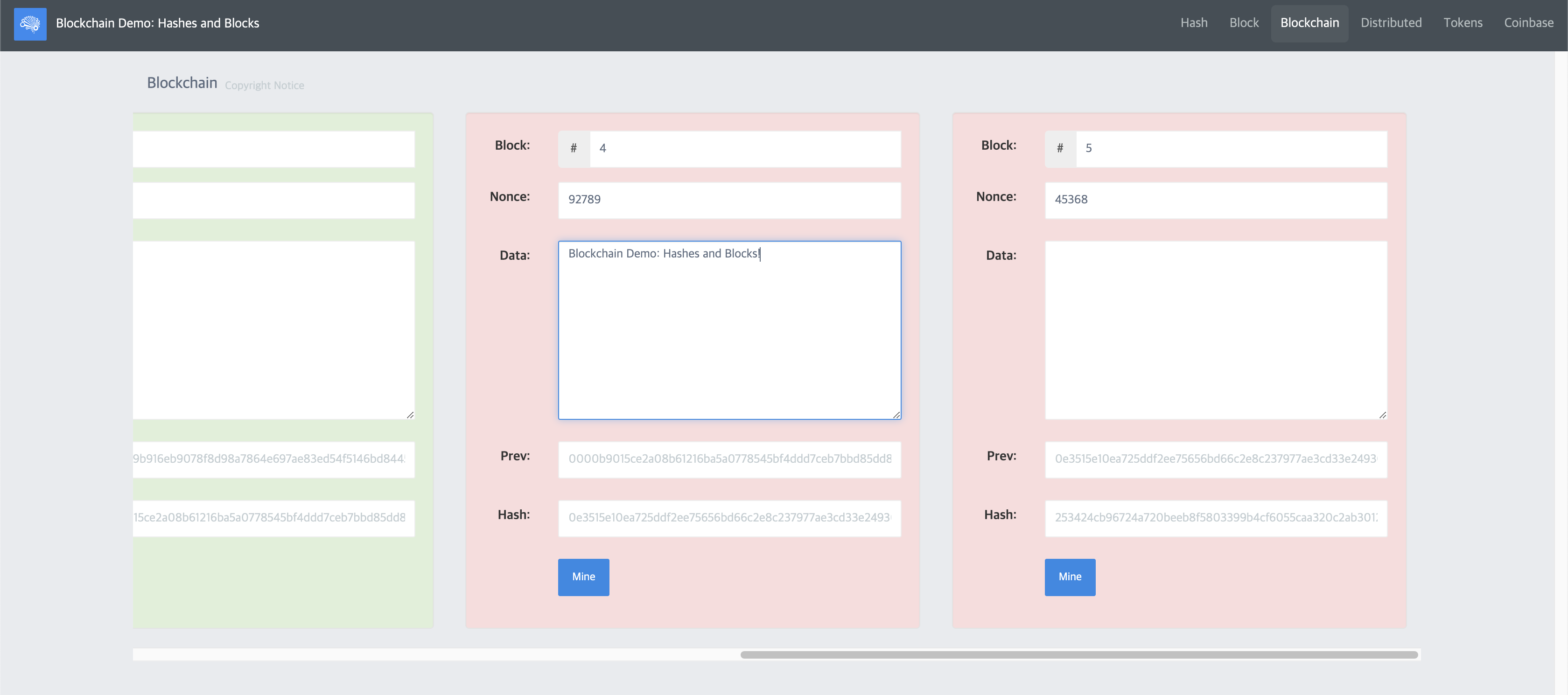Open the Coinbase navigation tab

(1528, 23)
